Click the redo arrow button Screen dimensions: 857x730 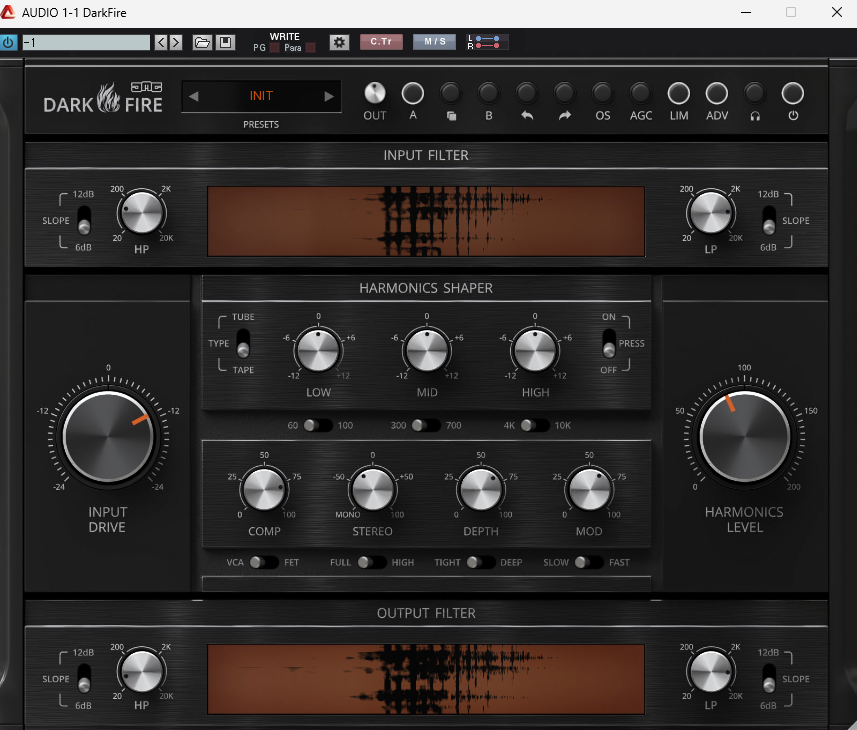click(565, 93)
